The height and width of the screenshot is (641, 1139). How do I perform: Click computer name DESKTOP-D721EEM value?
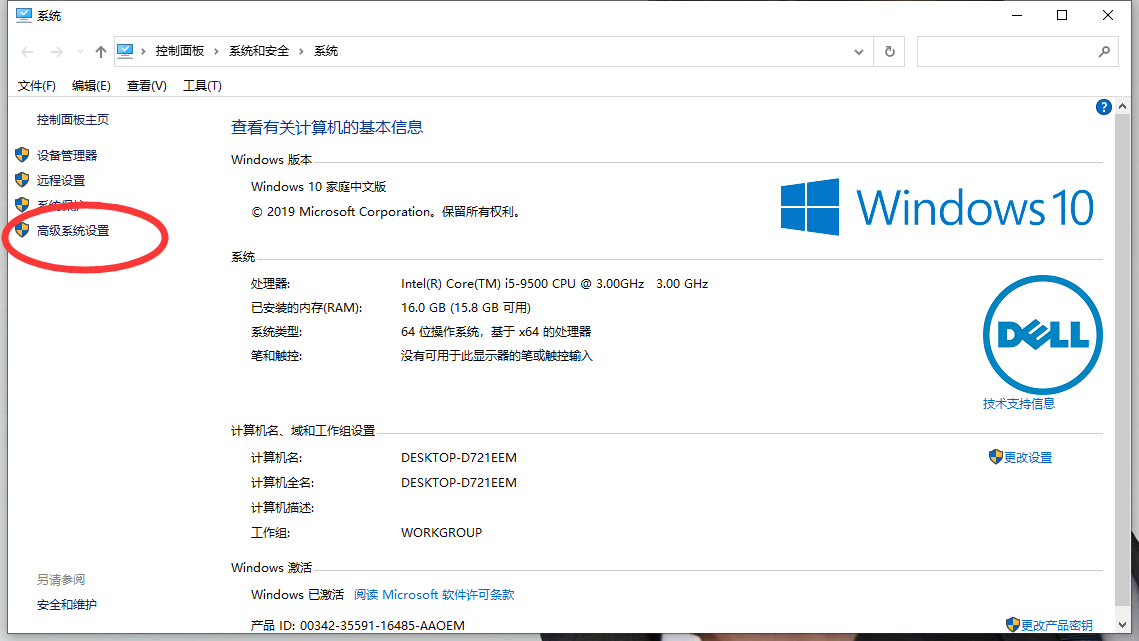pos(458,458)
